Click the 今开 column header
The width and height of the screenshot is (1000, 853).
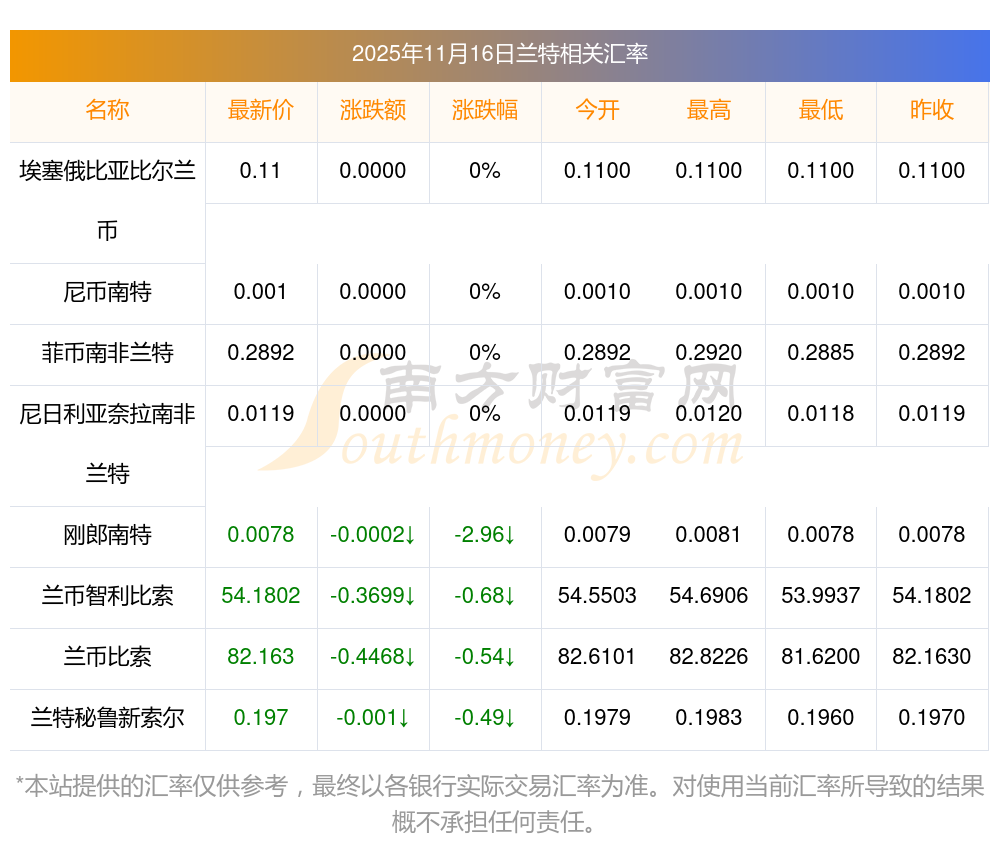(x=597, y=110)
